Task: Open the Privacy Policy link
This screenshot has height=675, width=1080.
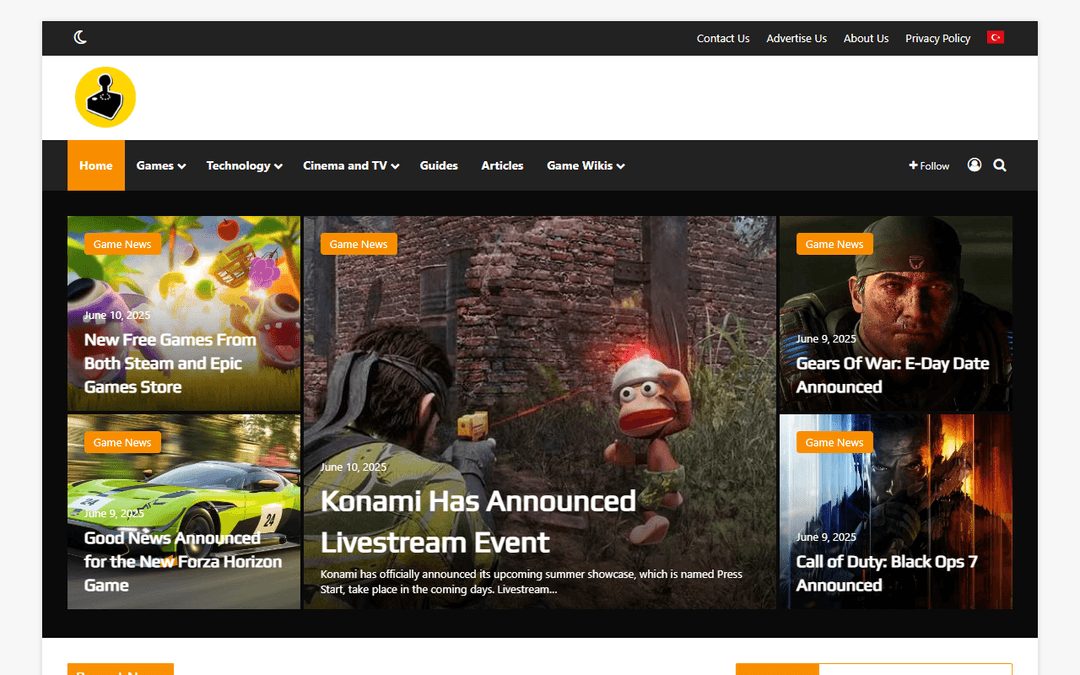Action: pos(937,39)
